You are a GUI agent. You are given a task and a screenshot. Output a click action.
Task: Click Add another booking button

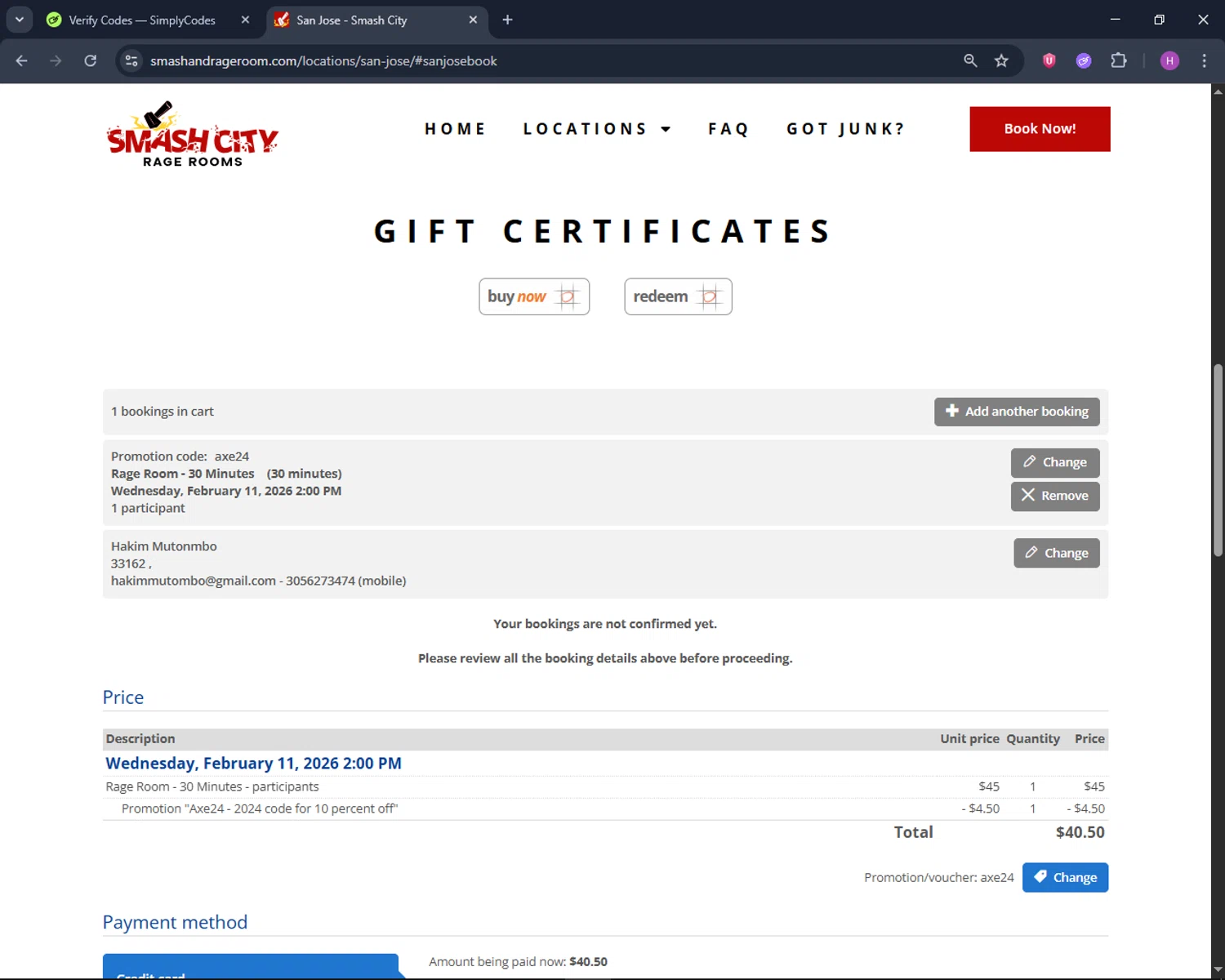(x=1017, y=412)
